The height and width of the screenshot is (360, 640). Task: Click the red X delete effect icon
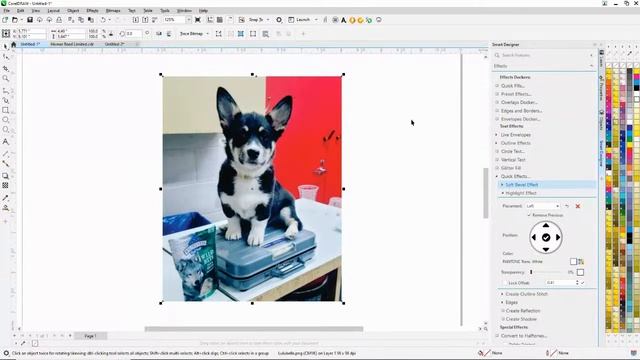(578, 206)
